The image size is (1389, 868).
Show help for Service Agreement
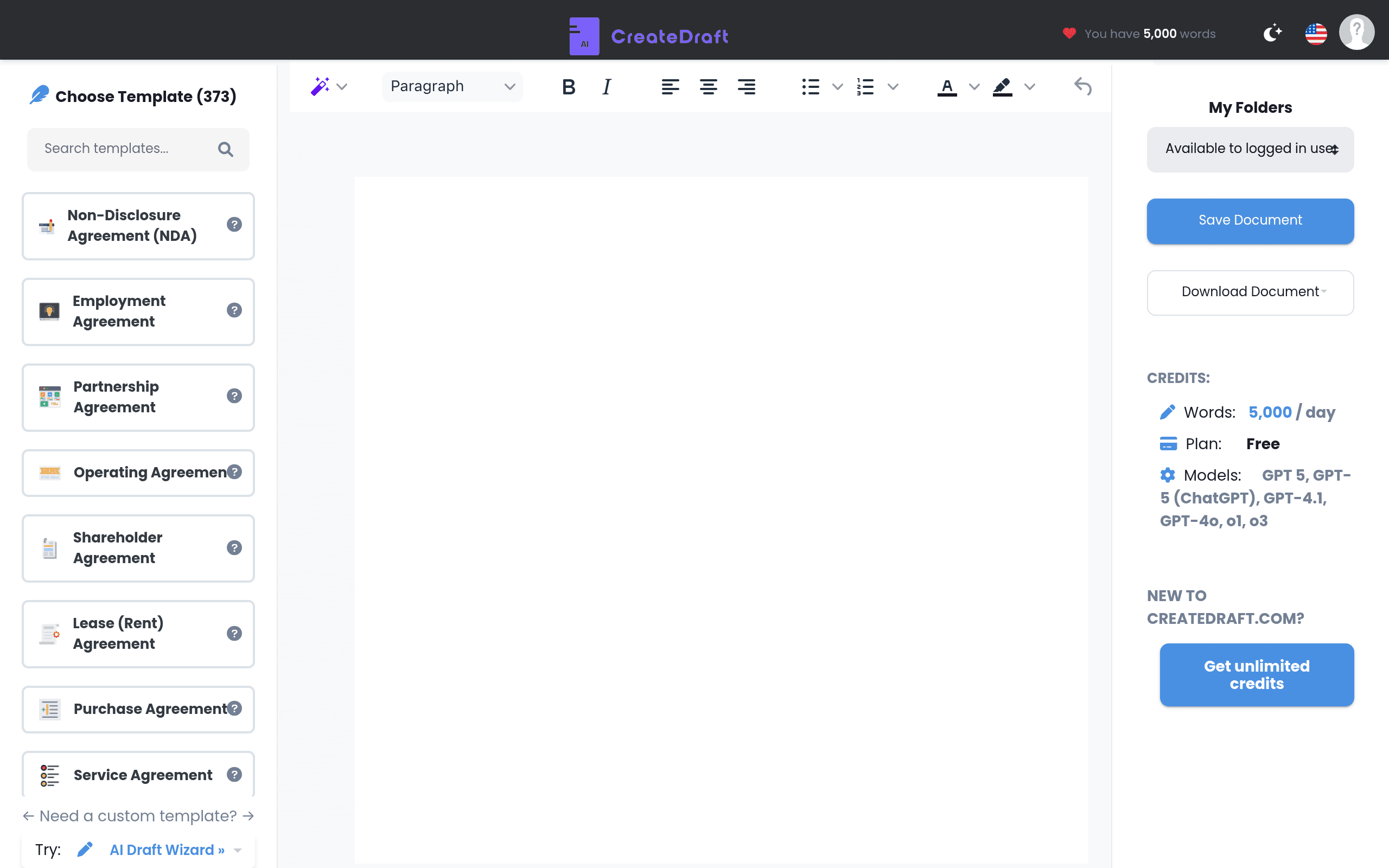(x=234, y=775)
